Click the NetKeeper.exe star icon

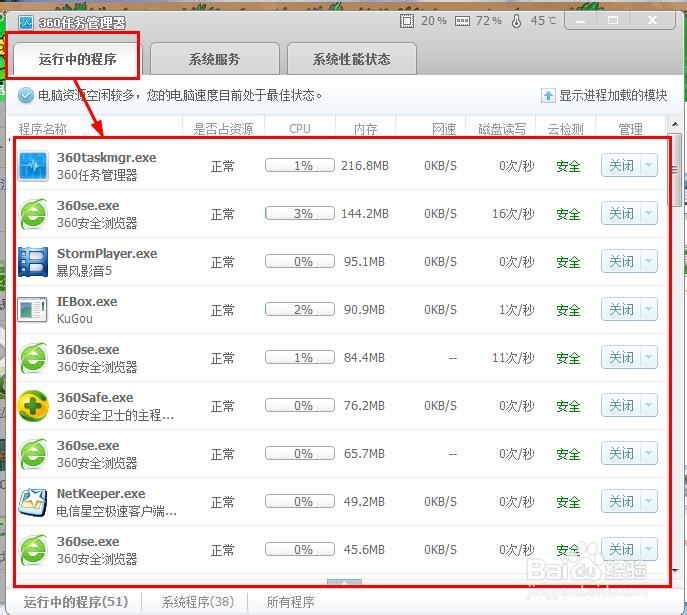pyautogui.click(x=33, y=502)
